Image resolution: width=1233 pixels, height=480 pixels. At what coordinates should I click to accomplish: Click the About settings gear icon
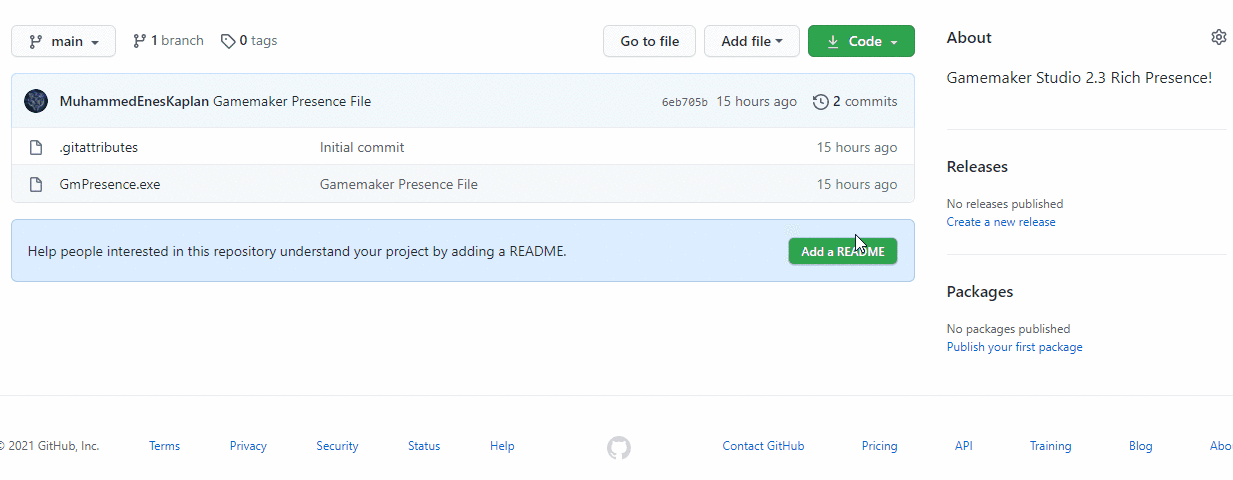[1218, 38]
